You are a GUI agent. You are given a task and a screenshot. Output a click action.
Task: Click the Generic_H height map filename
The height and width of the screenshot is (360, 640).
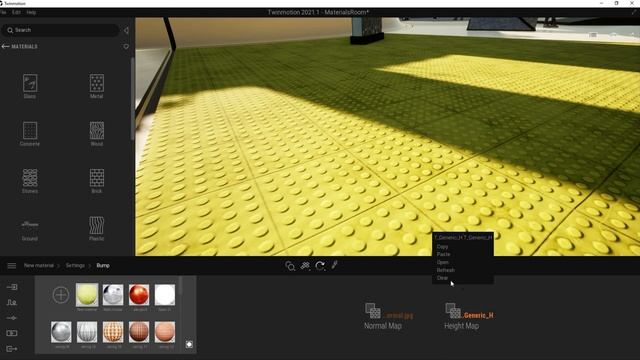click(478, 316)
